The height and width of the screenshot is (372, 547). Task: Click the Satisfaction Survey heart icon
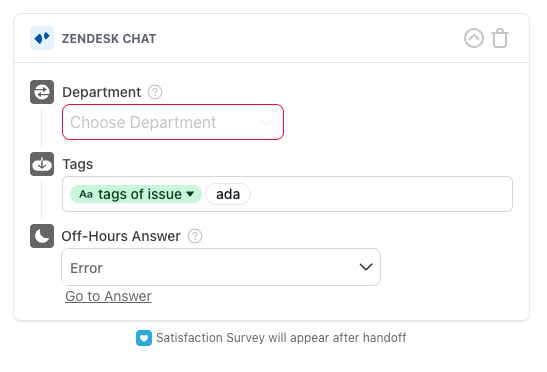(144, 338)
